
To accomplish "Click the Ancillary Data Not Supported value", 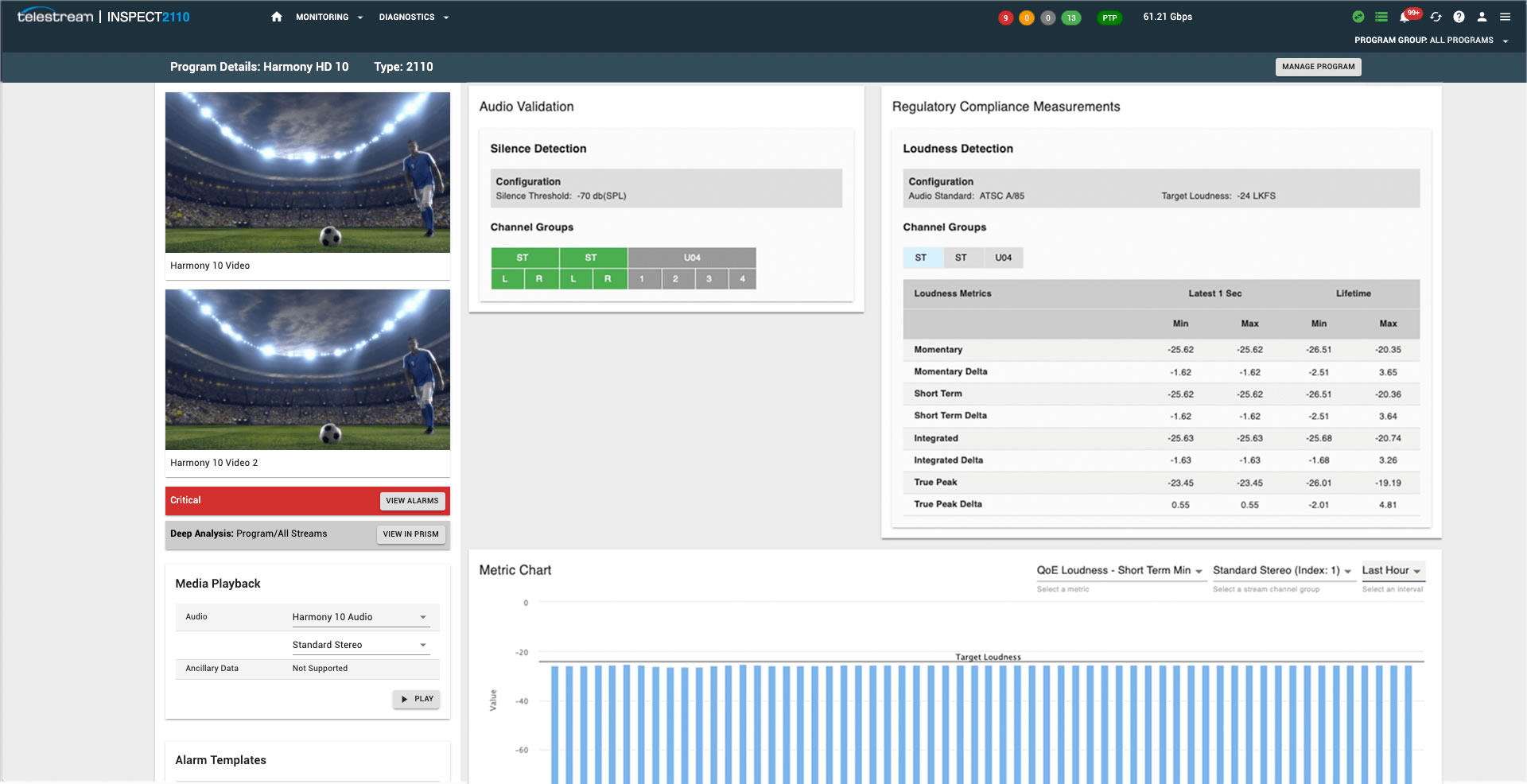I will coord(320,669).
